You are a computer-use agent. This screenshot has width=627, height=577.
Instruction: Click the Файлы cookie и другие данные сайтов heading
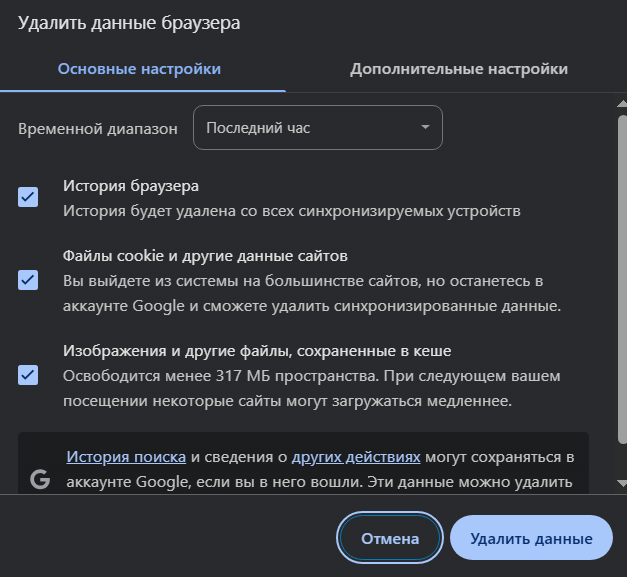tap(205, 256)
